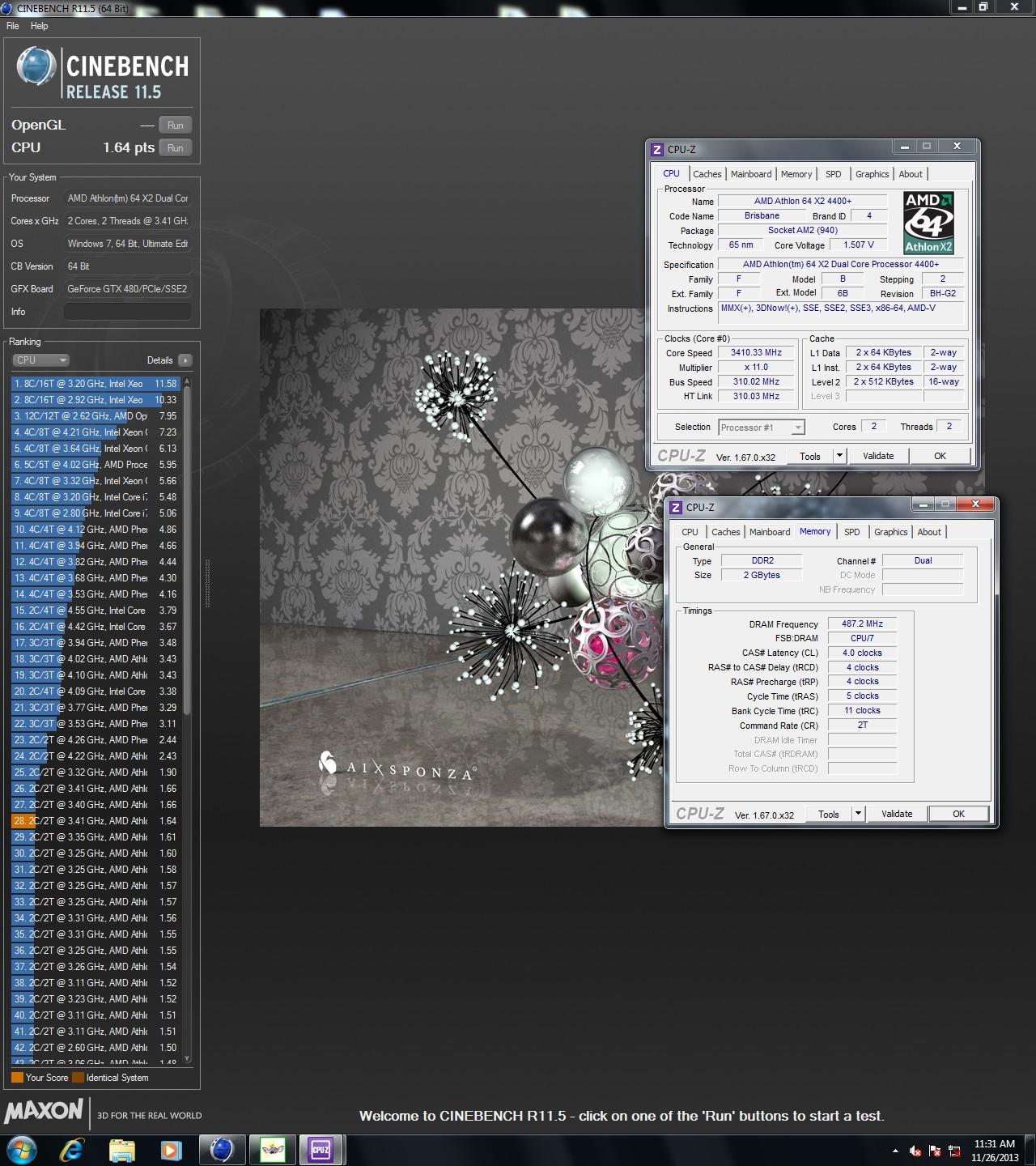Open the File menu in Cinebench
The height and width of the screenshot is (1166, 1036).
(13, 26)
